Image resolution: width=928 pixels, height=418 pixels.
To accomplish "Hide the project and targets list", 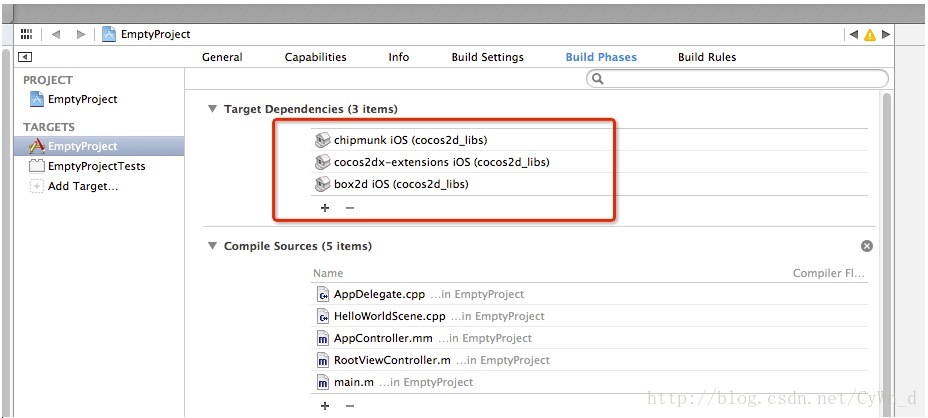I will [25, 57].
